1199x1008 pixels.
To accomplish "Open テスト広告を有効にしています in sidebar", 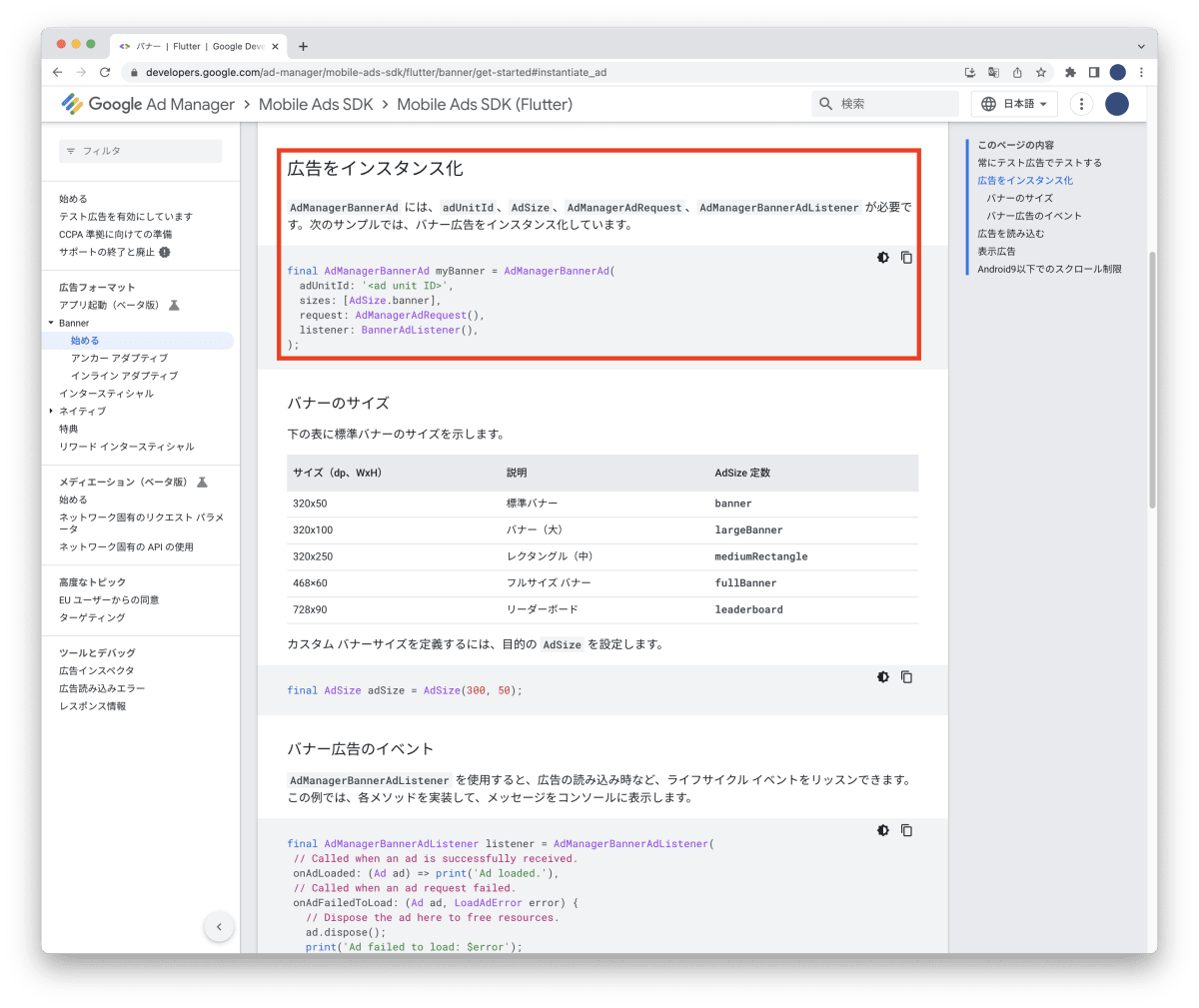I will click(126, 216).
